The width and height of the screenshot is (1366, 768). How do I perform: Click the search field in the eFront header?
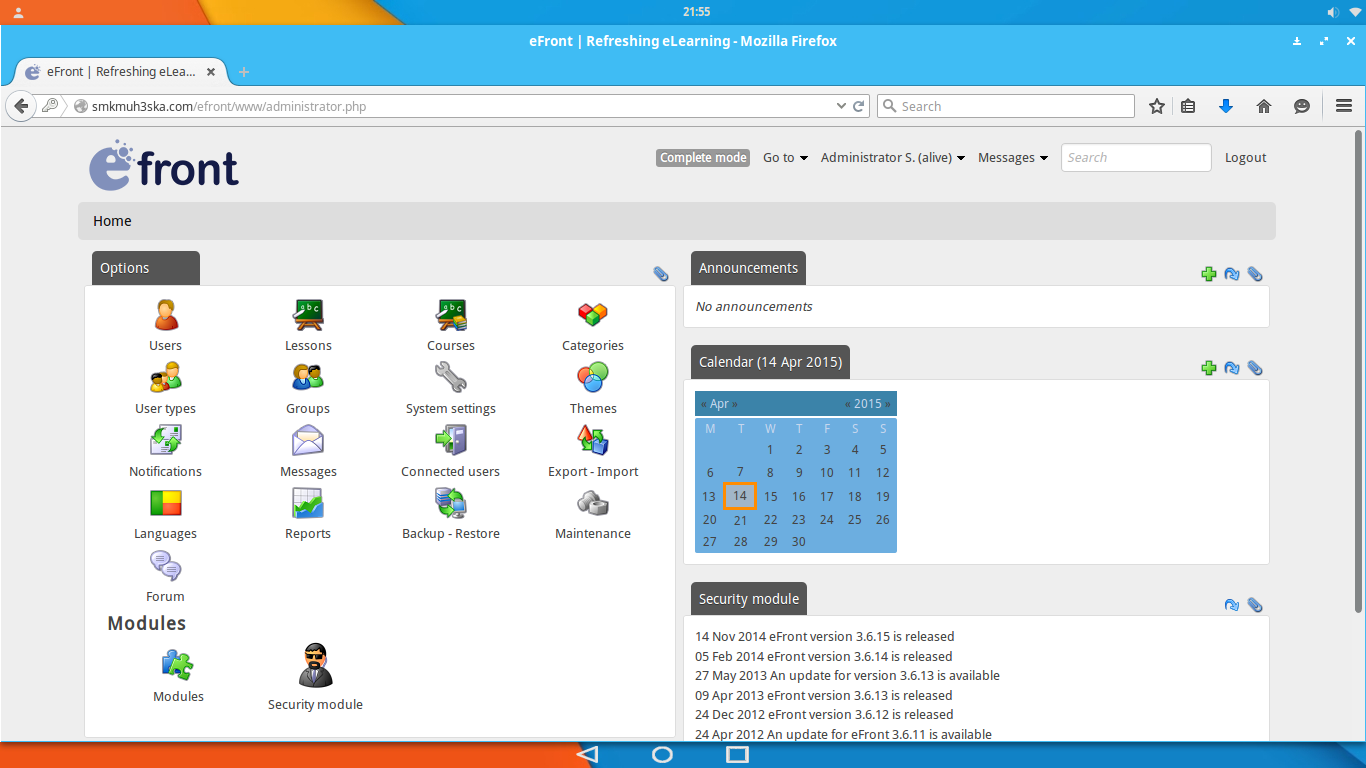coord(1136,157)
